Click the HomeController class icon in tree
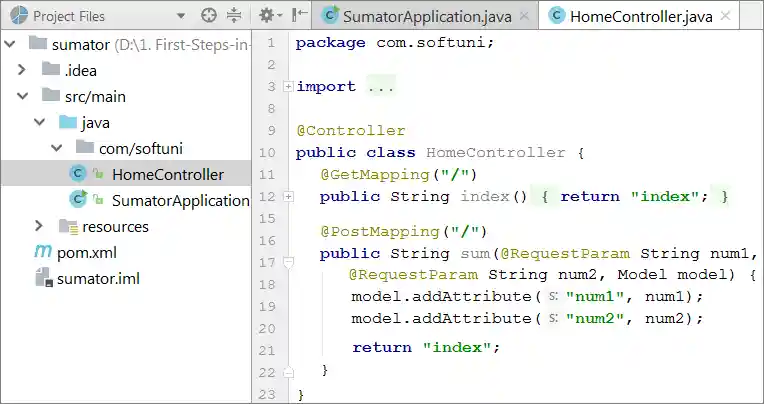Image resolution: width=764 pixels, height=404 pixels. coord(78,174)
